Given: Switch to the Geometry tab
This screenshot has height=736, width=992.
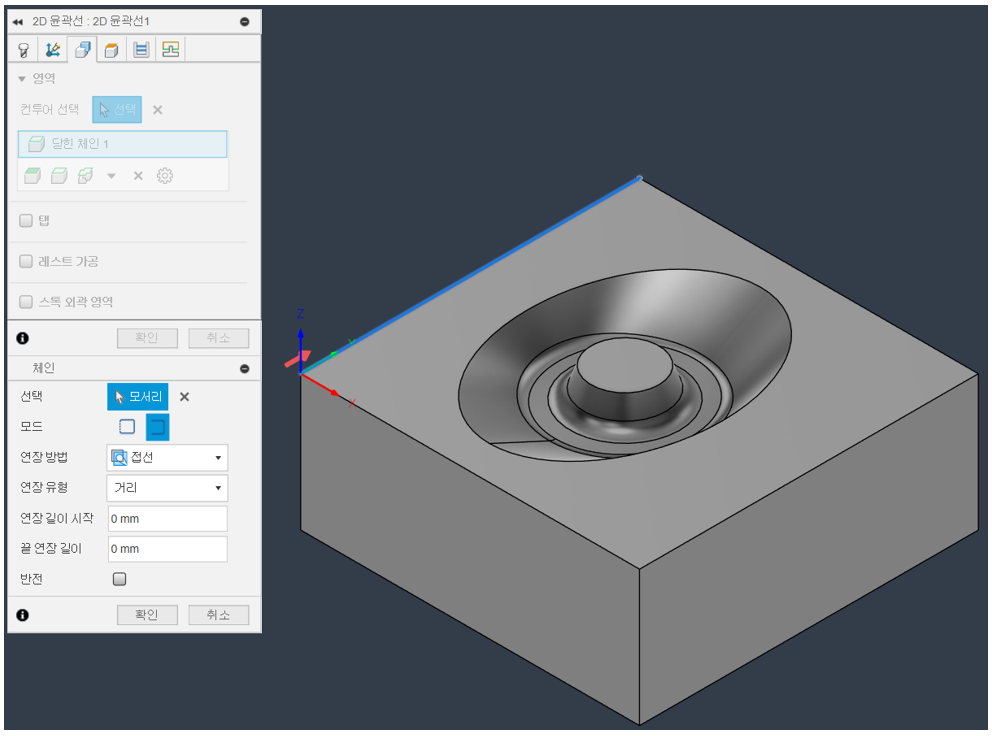Looking at the screenshot, I should pos(82,49).
